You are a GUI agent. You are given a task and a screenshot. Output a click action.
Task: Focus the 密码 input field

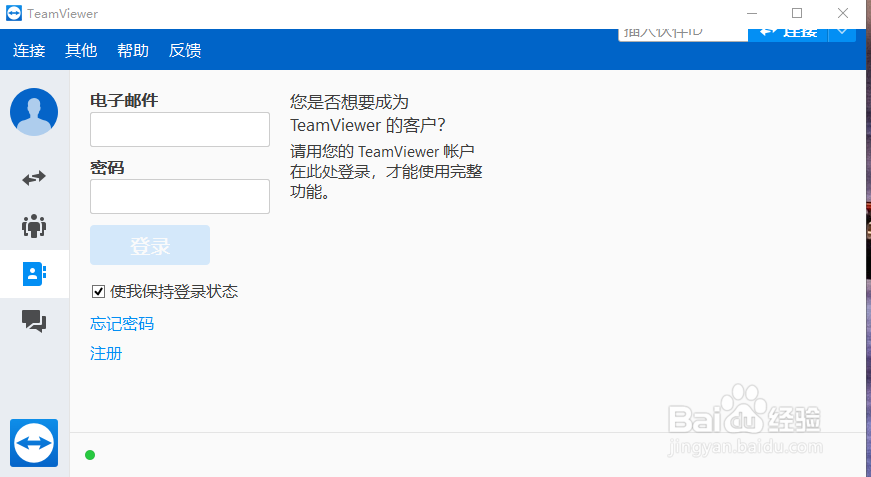click(x=180, y=196)
